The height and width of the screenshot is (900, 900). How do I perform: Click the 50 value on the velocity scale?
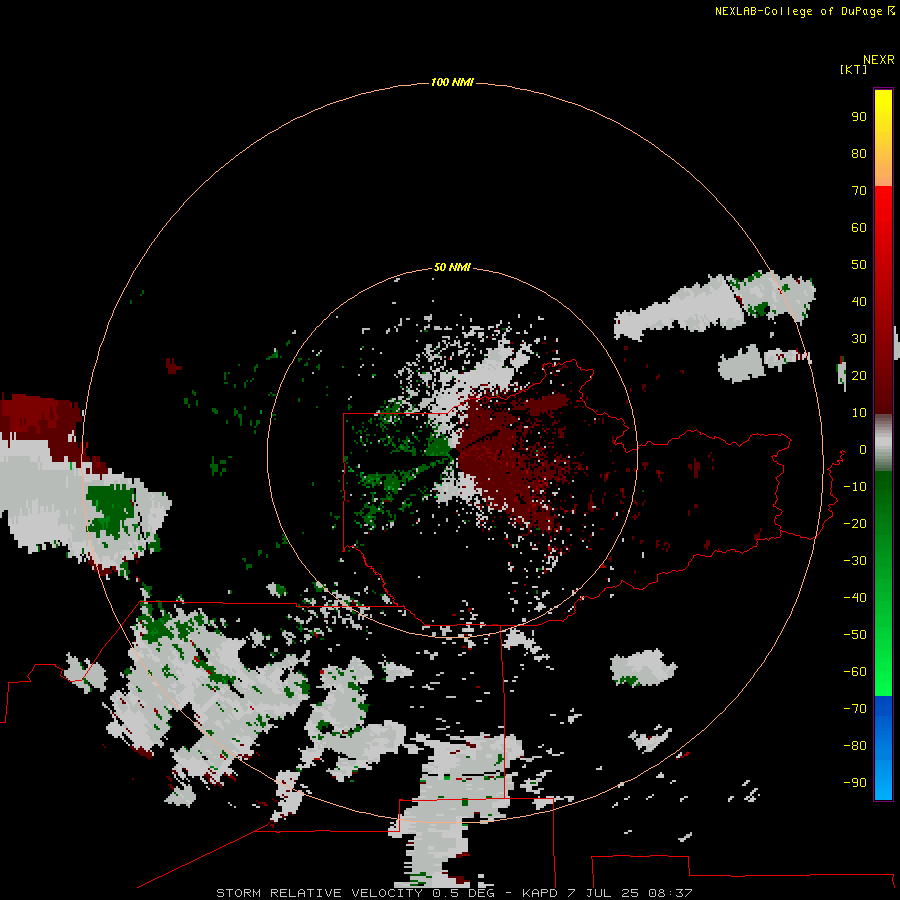[x=859, y=265]
